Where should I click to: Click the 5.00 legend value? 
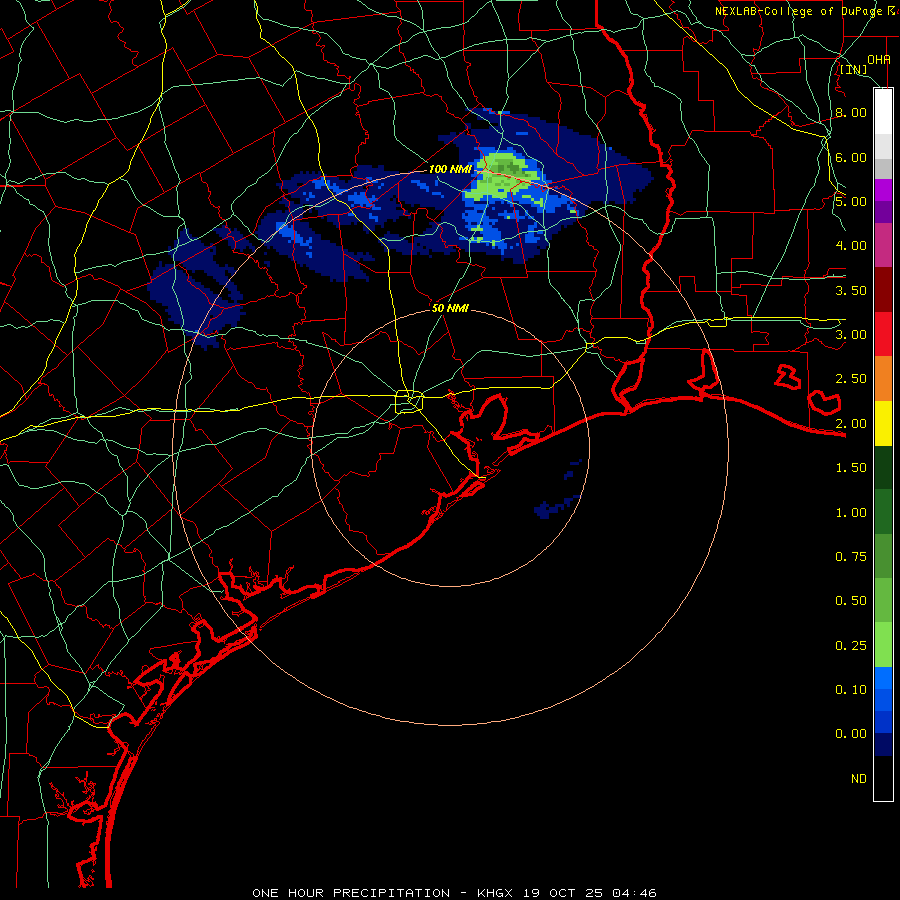[x=851, y=201]
